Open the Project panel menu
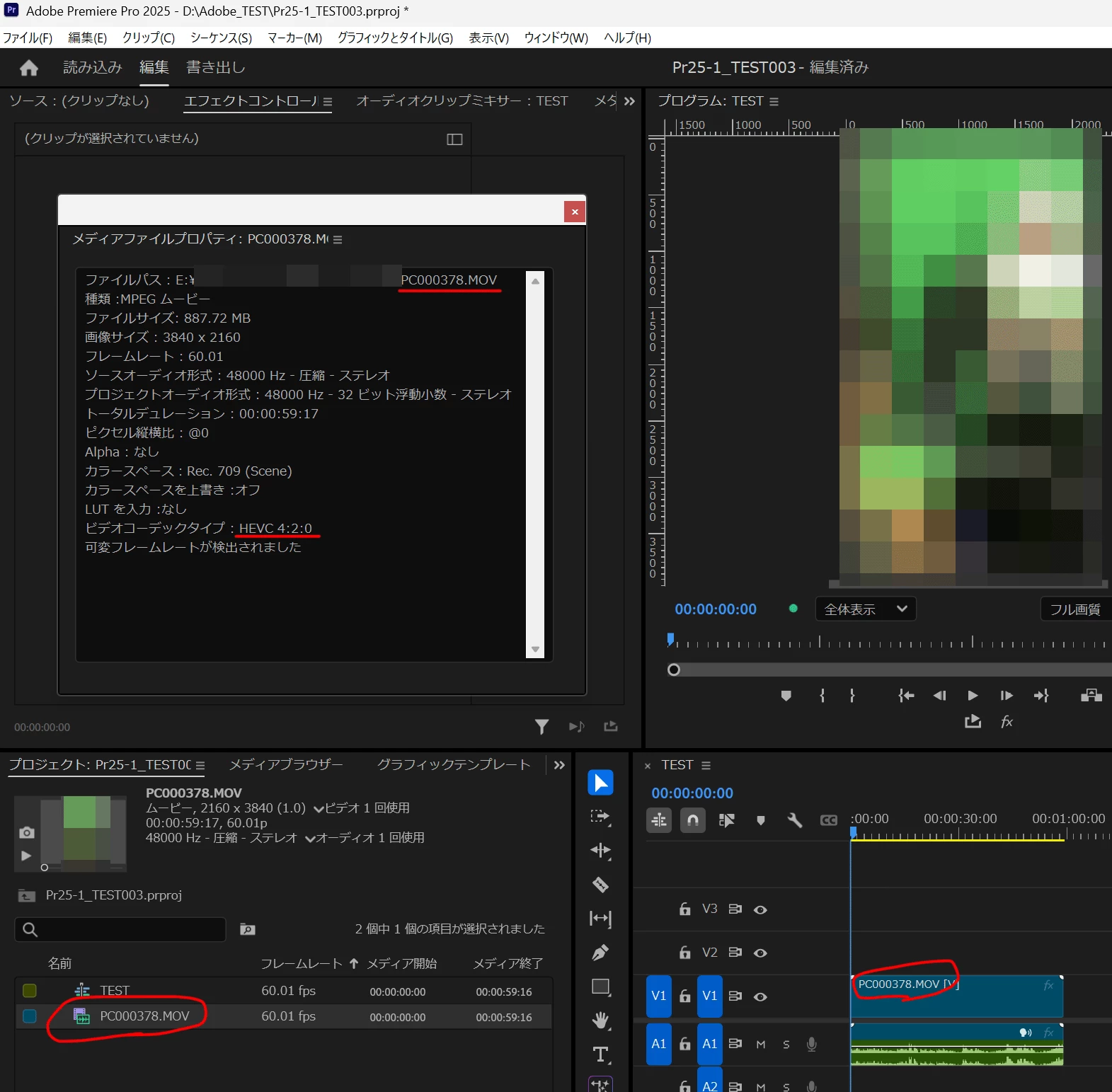 (x=200, y=765)
